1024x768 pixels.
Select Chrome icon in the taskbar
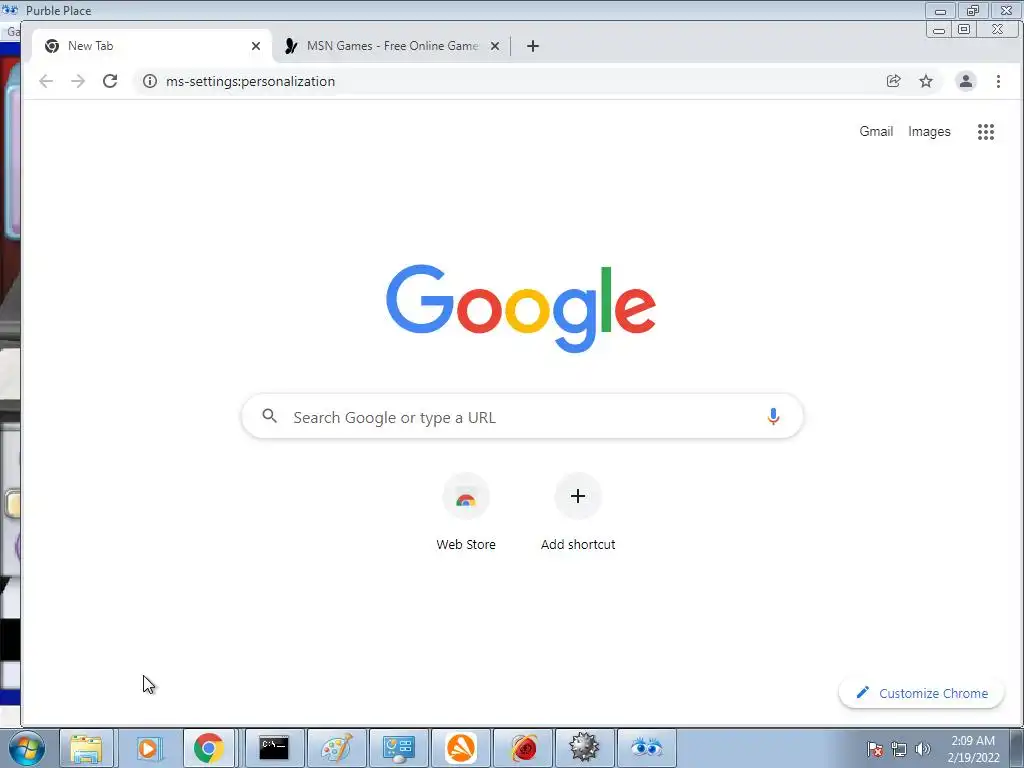208,748
